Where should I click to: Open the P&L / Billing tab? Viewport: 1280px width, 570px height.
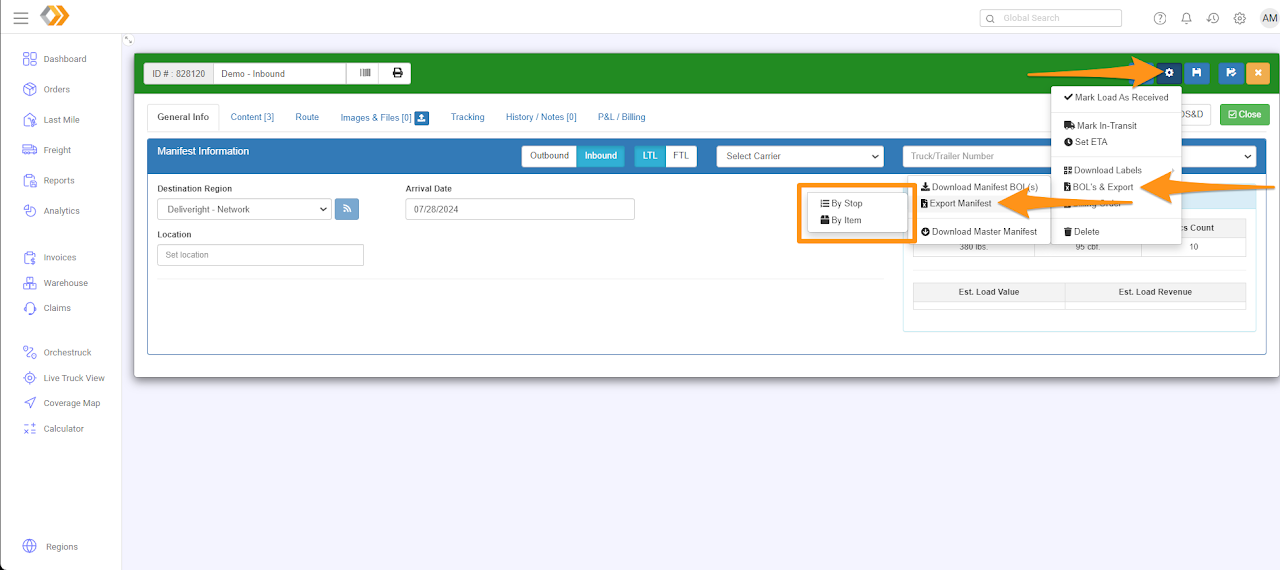tap(621, 117)
